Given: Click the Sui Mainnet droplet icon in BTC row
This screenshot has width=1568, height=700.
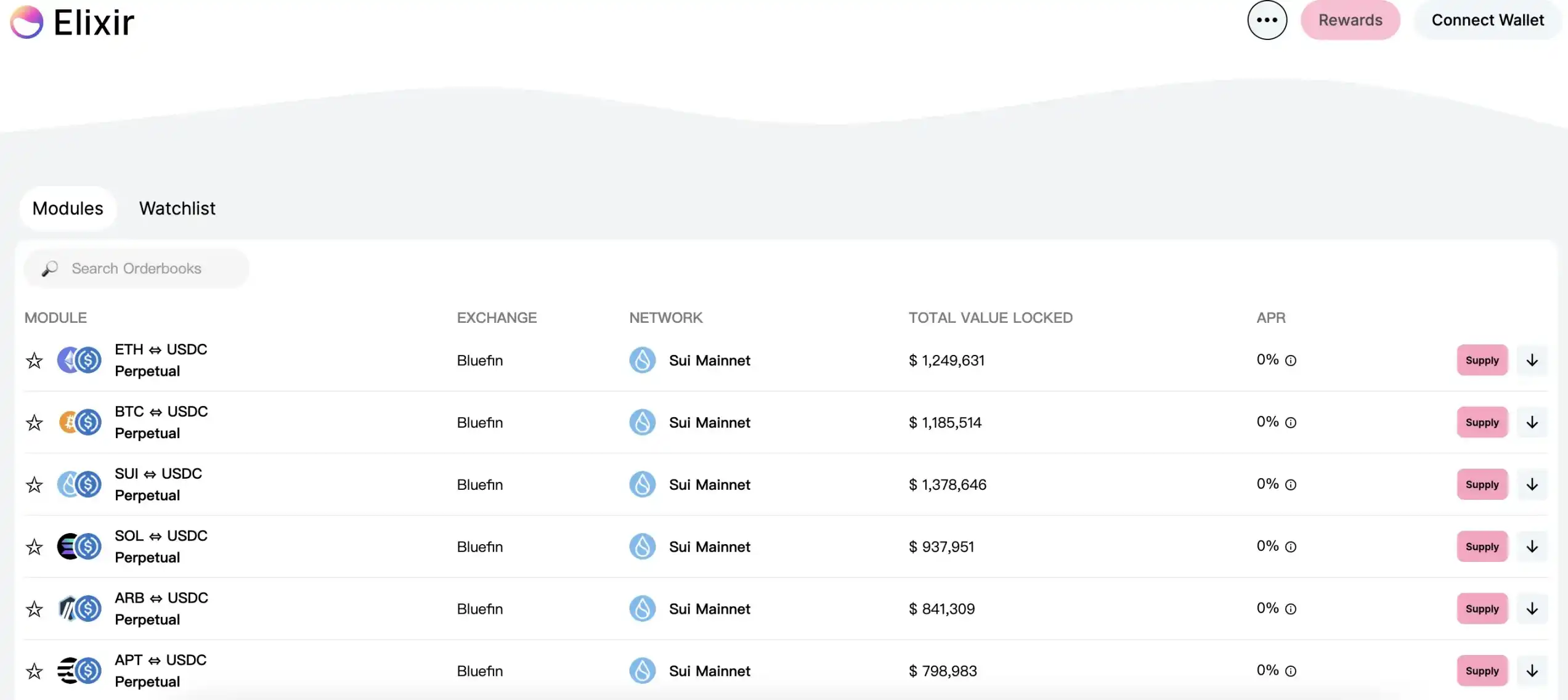Looking at the screenshot, I should tap(642, 423).
